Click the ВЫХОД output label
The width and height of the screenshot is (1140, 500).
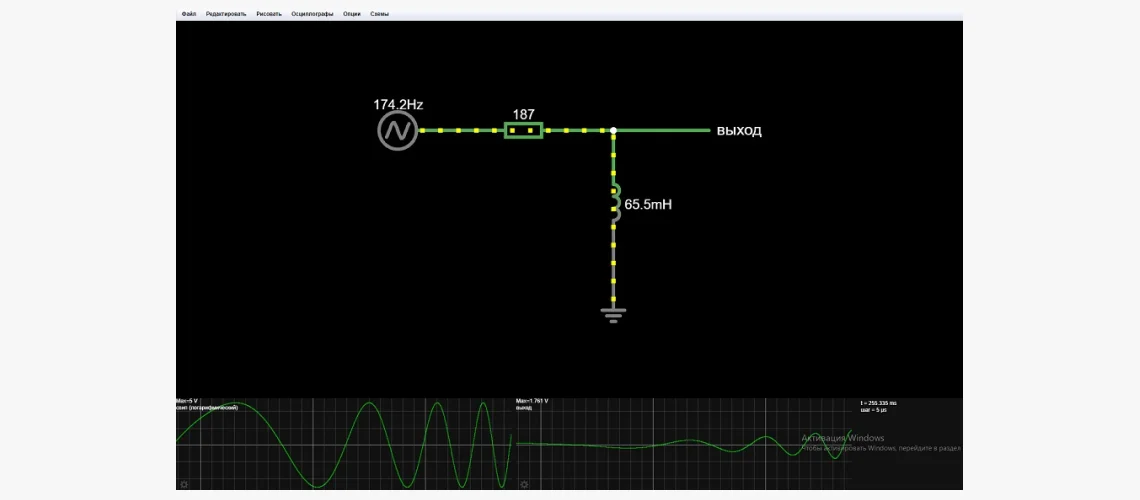[x=739, y=131]
